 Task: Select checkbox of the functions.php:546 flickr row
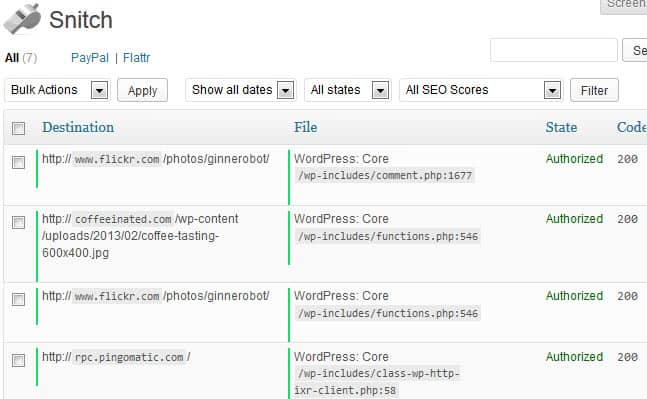click(18, 299)
